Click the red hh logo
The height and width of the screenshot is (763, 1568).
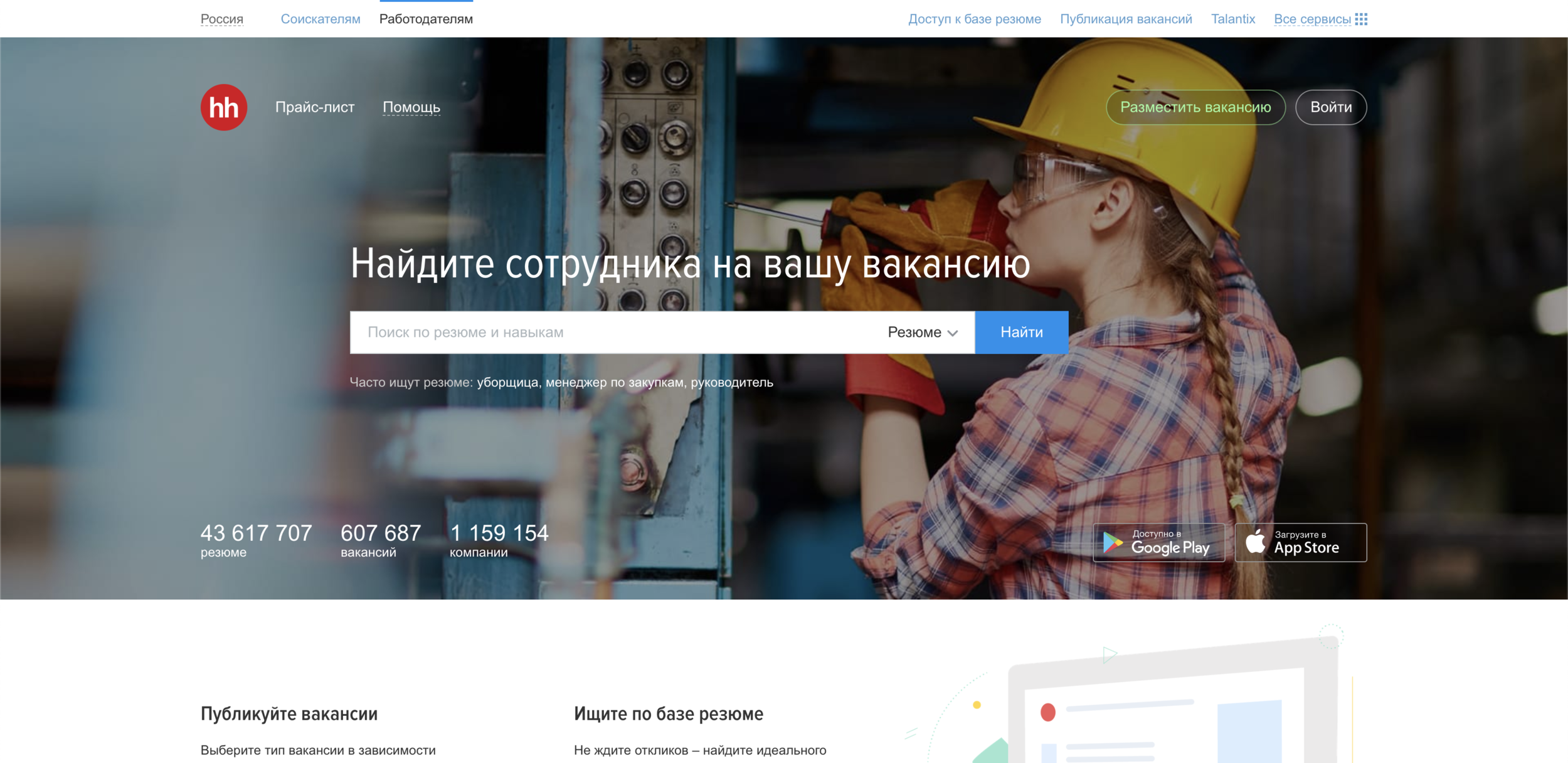click(223, 107)
